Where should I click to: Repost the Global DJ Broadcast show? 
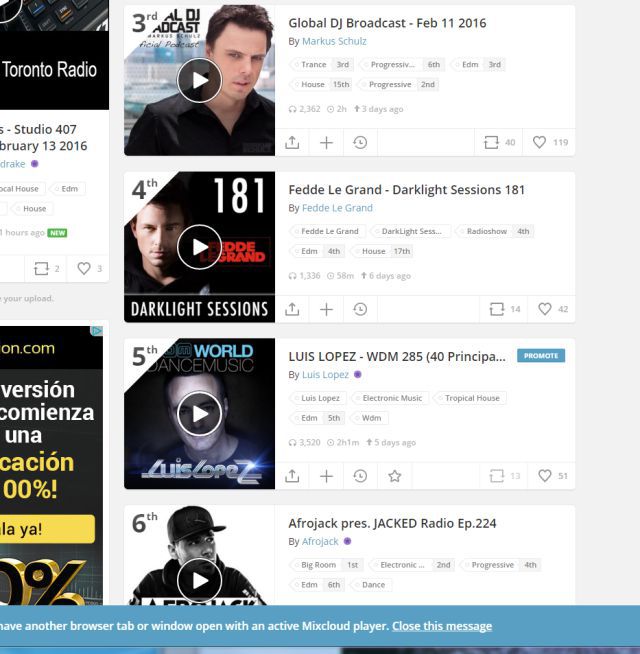499,143
